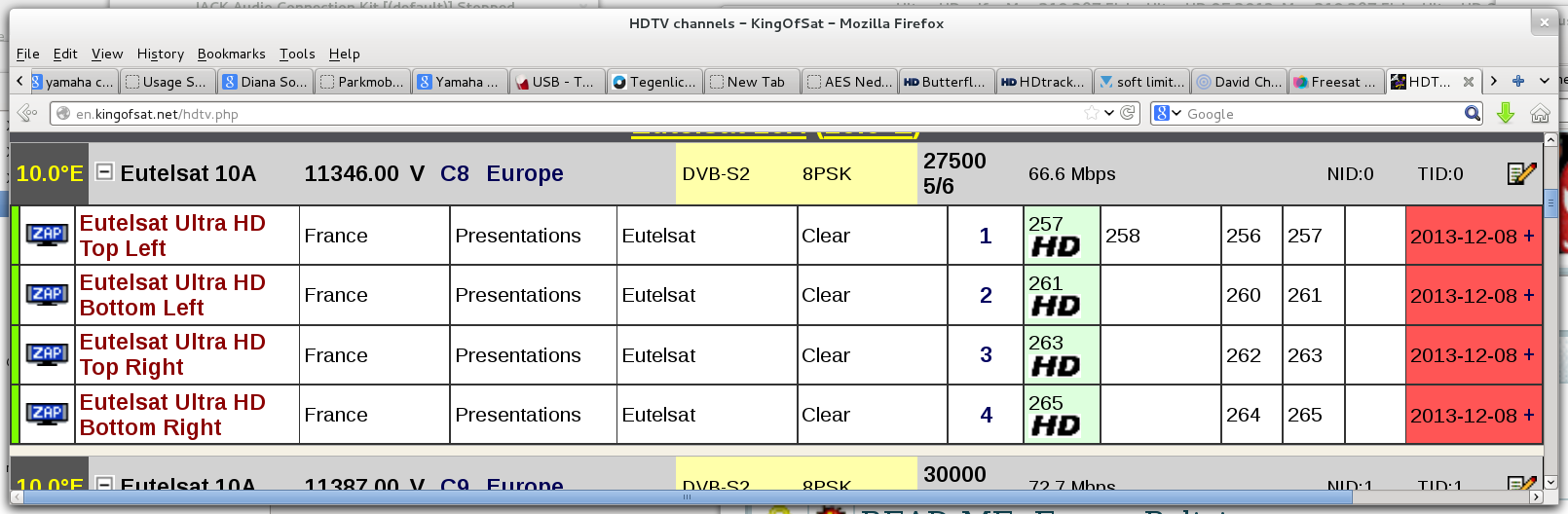
Task: Open the Bookmarks menu
Action: pyautogui.click(x=232, y=54)
